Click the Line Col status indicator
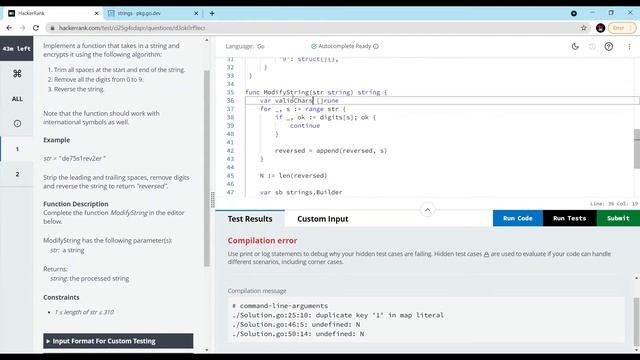 tap(613, 204)
